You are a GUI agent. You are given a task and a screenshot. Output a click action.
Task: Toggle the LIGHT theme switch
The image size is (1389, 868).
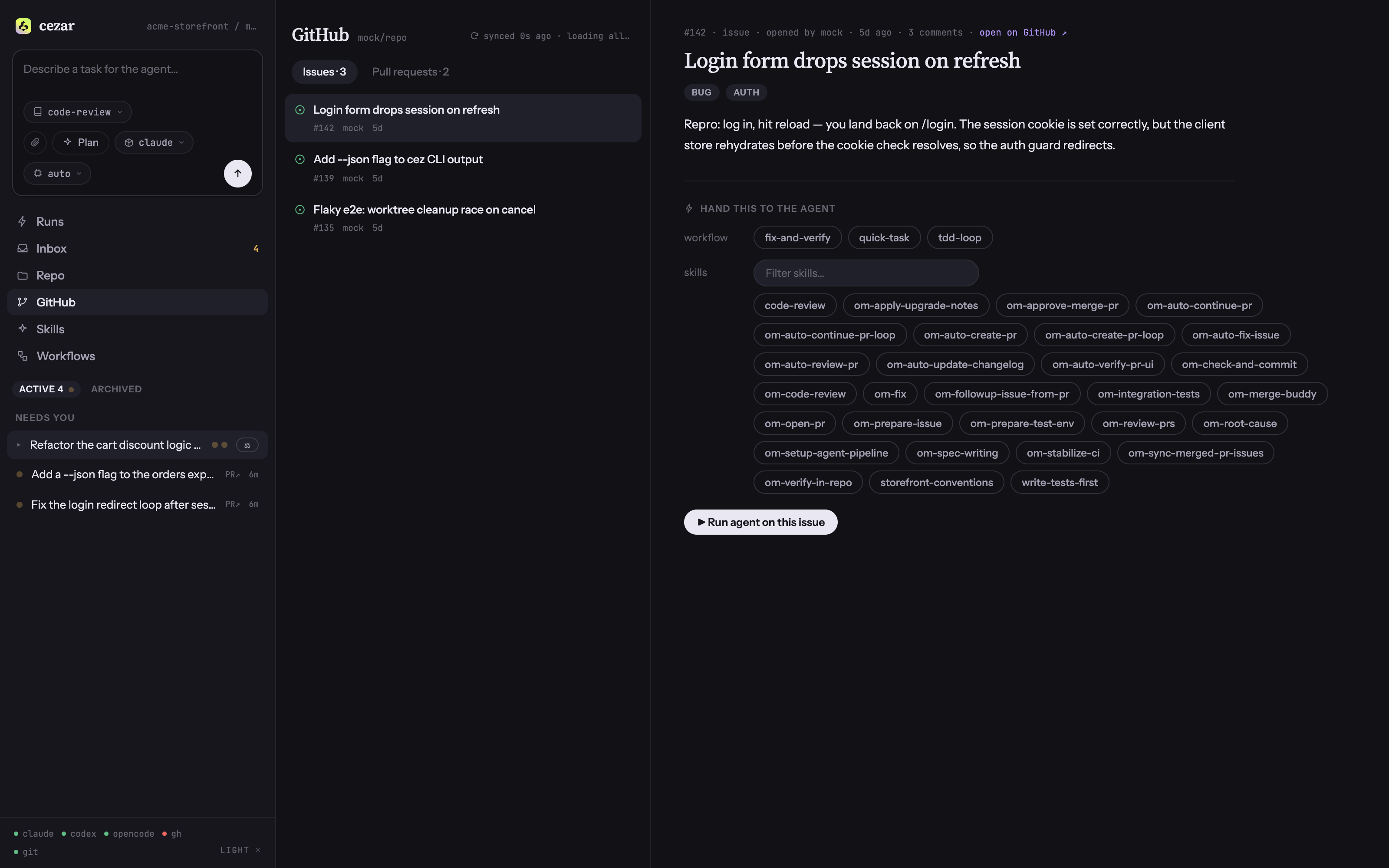(240, 850)
